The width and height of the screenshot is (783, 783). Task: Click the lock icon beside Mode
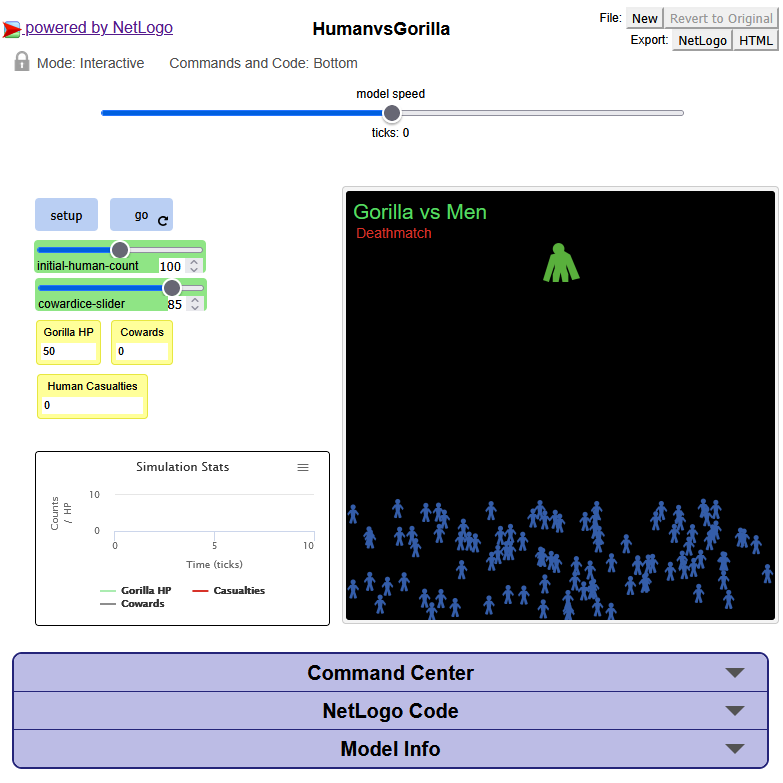click(22, 63)
